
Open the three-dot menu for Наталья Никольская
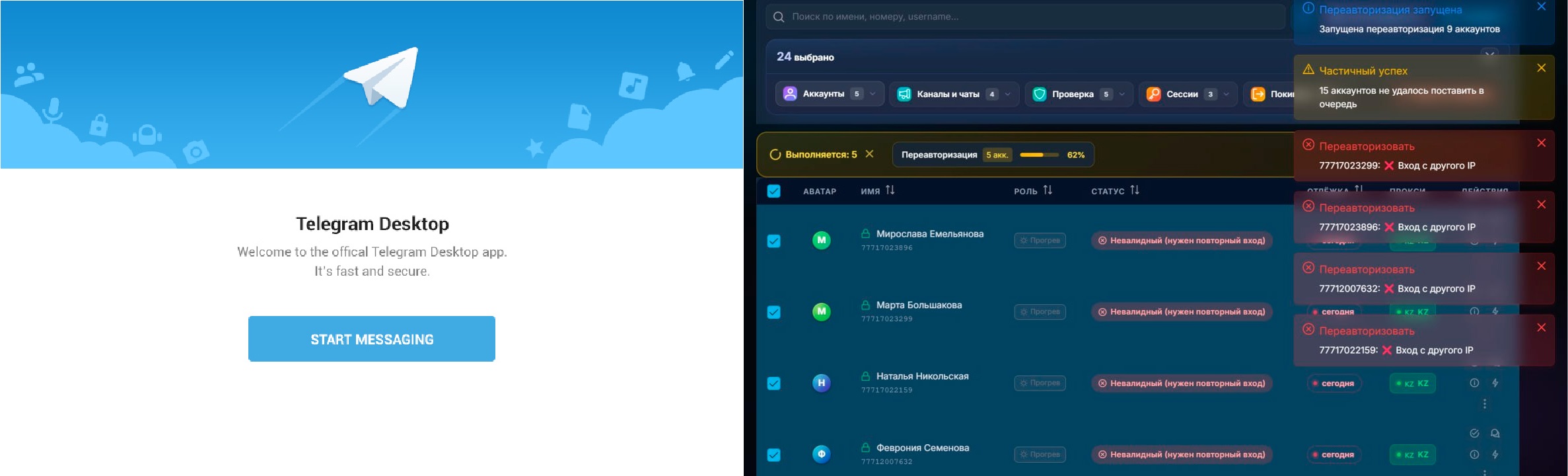(1485, 404)
